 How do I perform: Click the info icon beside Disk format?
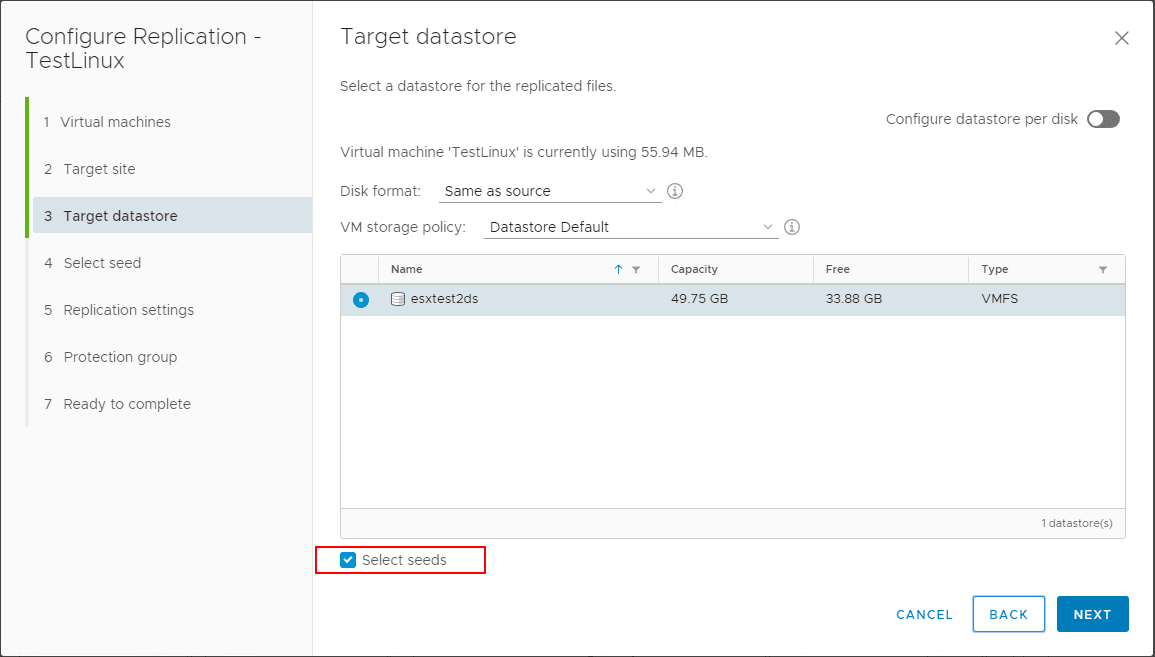[x=674, y=190]
